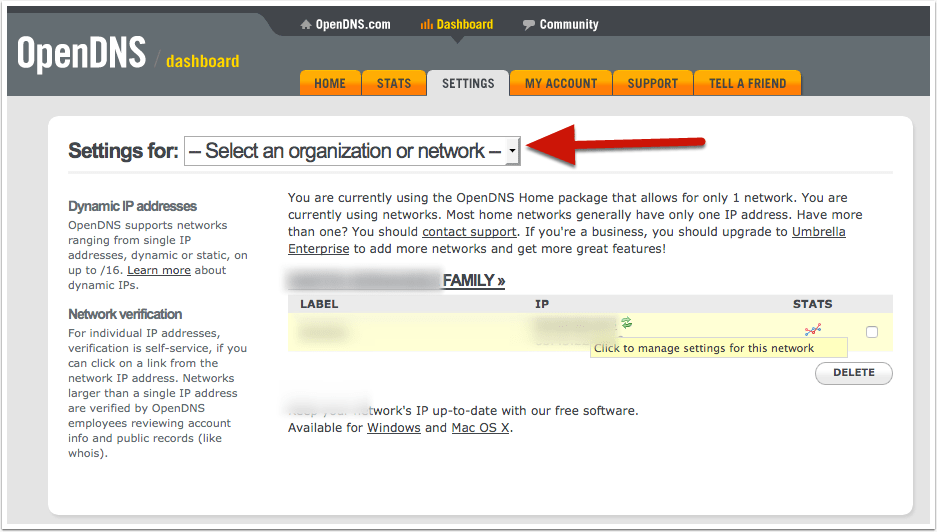Follow the contact support link

[469, 231]
